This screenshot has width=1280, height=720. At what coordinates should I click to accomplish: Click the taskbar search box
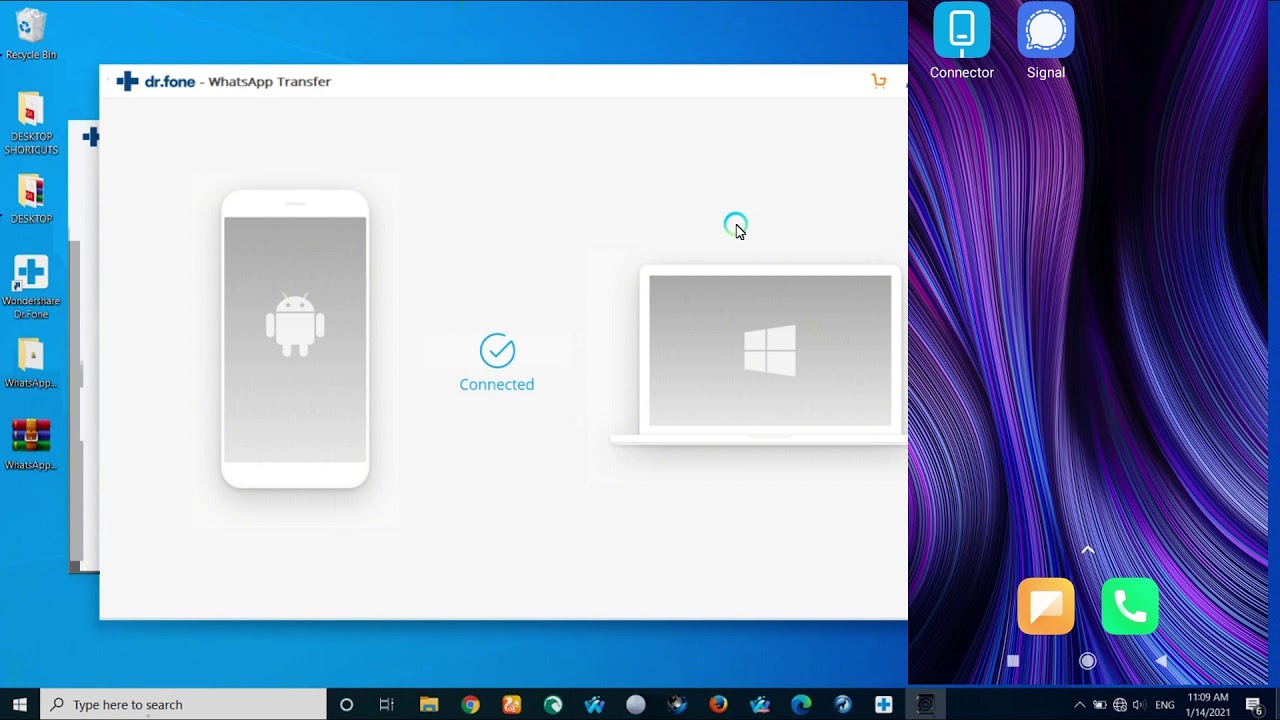[x=183, y=704]
